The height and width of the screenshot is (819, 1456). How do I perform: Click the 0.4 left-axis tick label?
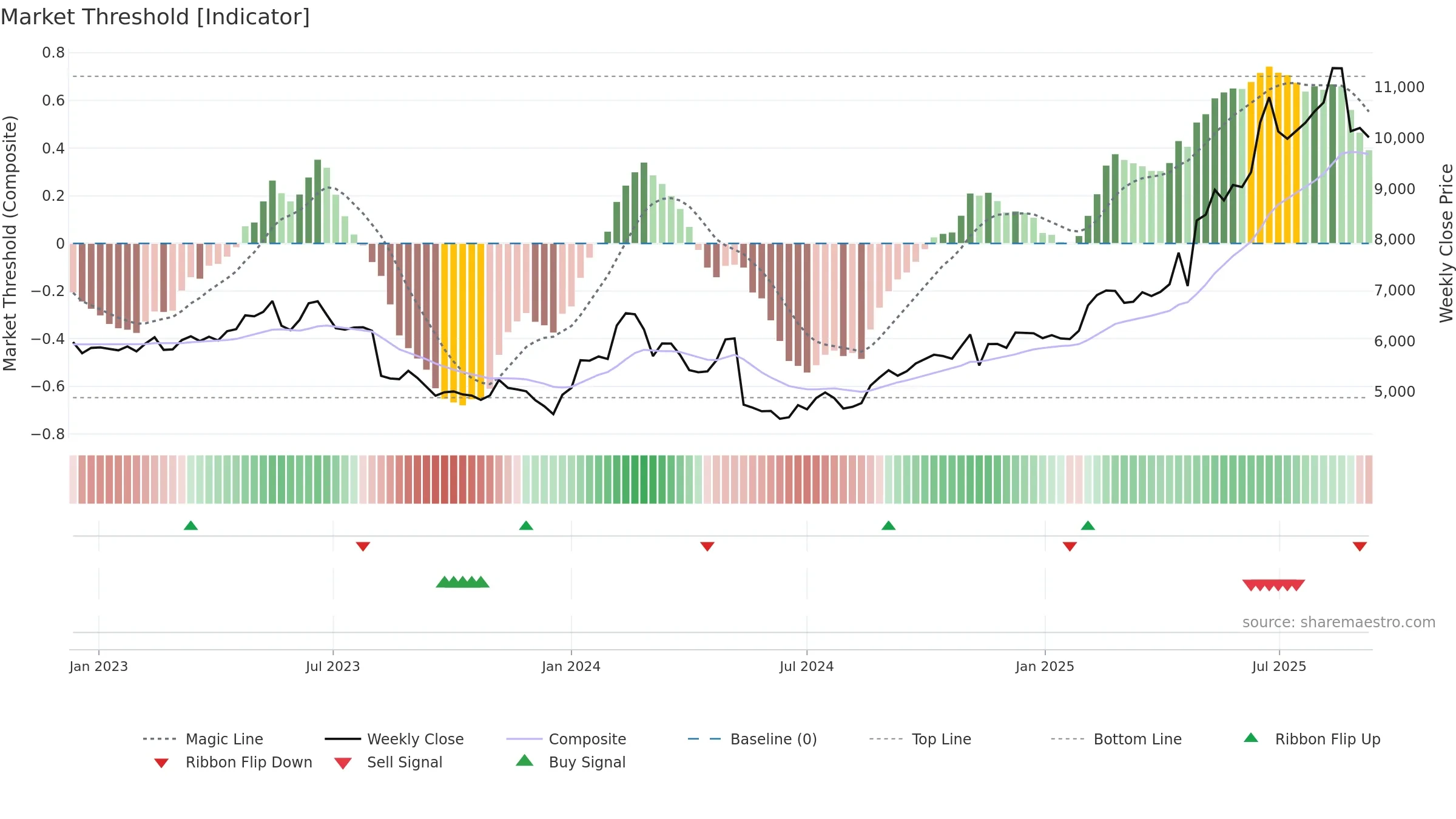pyautogui.click(x=53, y=148)
